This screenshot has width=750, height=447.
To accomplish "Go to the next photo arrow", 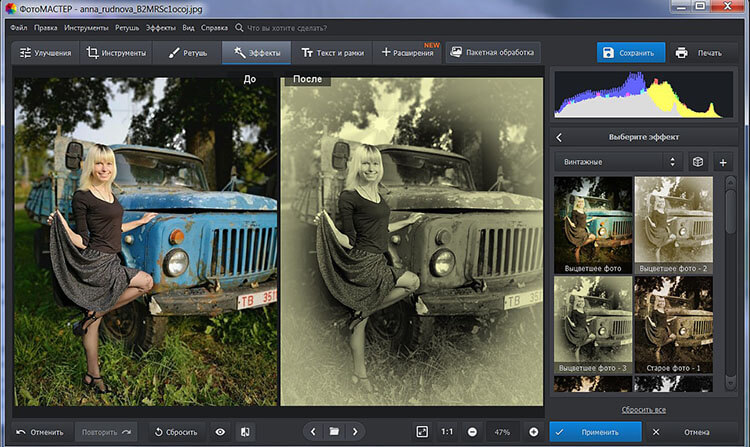I will click(356, 431).
